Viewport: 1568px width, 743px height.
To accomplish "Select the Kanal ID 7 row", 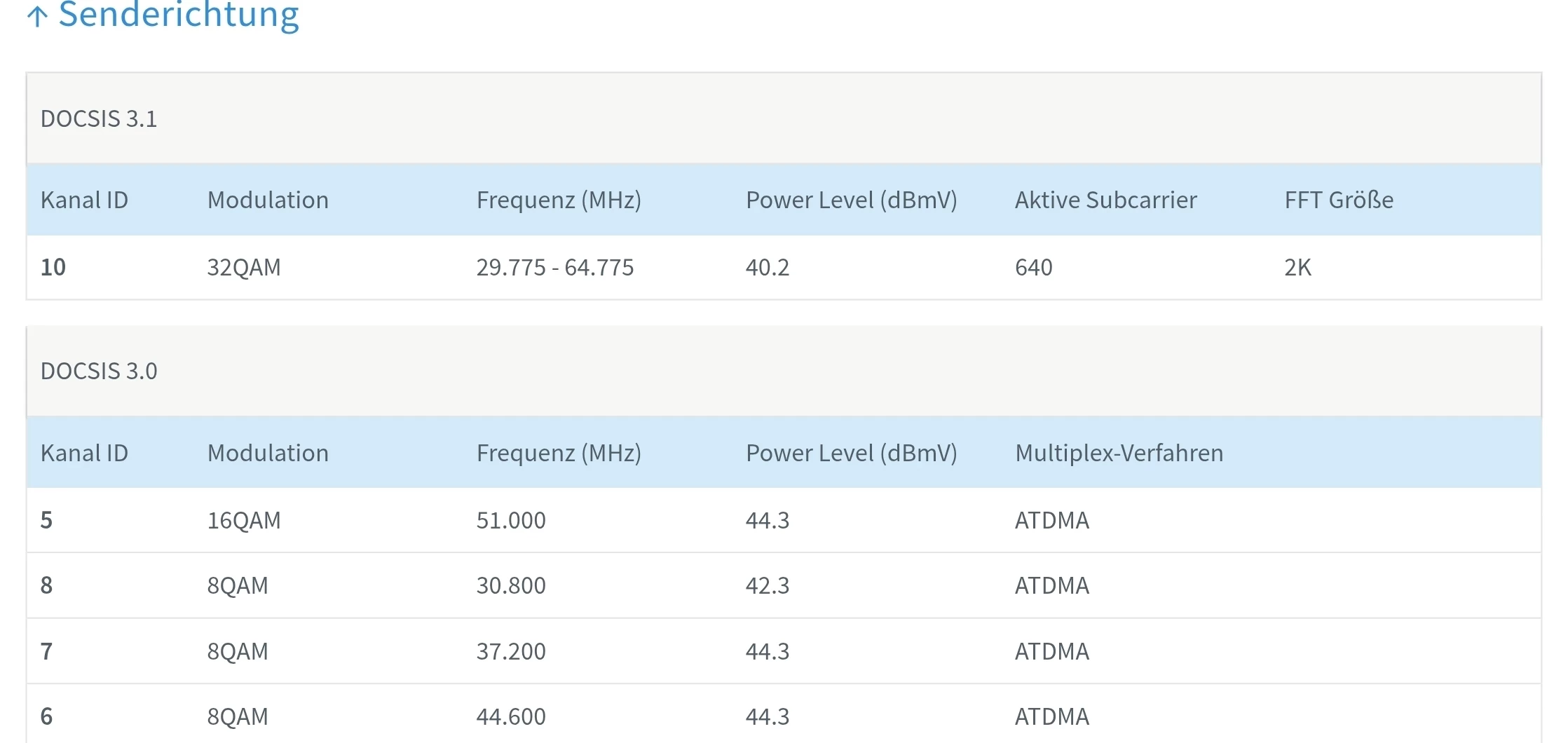I will click(x=46, y=652).
